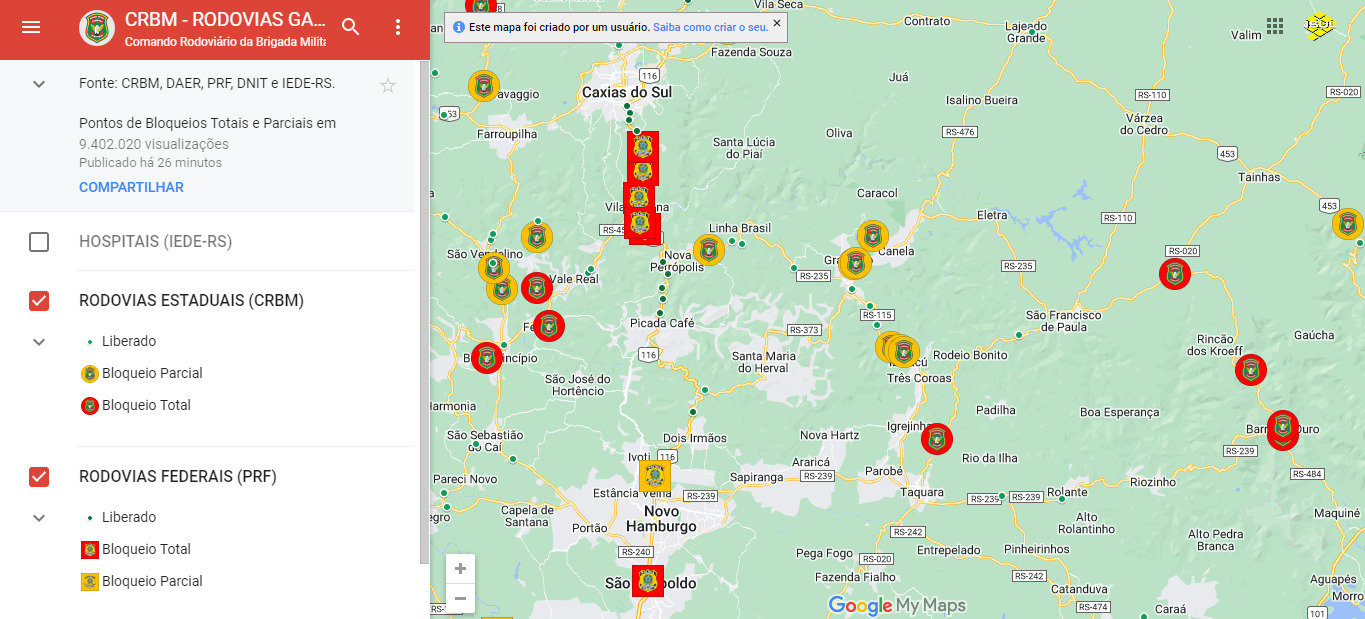Open the three-dot more options menu

(x=398, y=27)
